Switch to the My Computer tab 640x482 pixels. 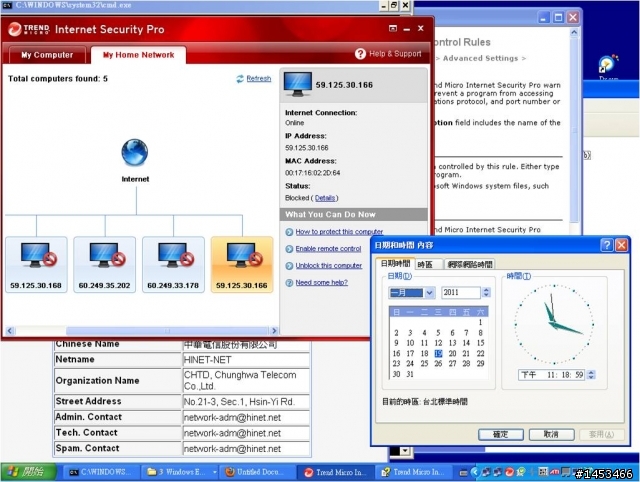(x=47, y=55)
